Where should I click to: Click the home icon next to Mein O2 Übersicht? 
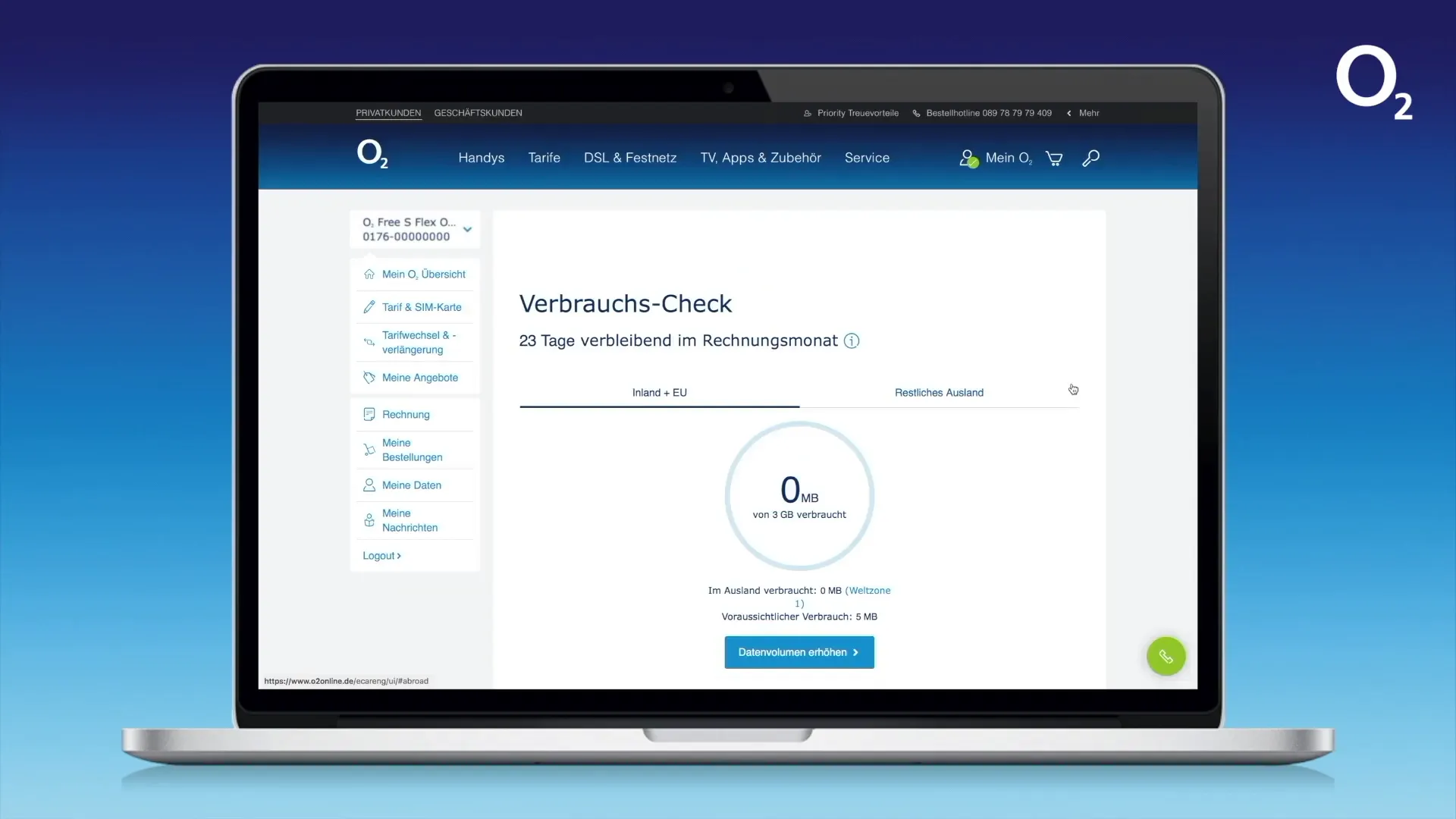point(369,275)
